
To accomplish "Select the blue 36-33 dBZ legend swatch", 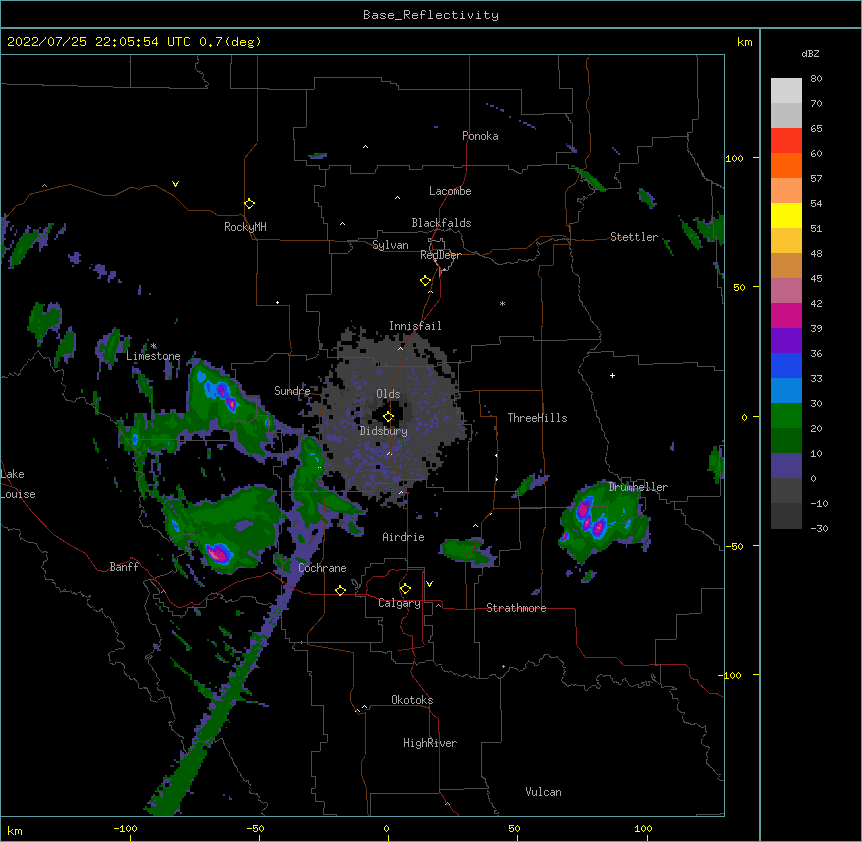I will click(786, 365).
